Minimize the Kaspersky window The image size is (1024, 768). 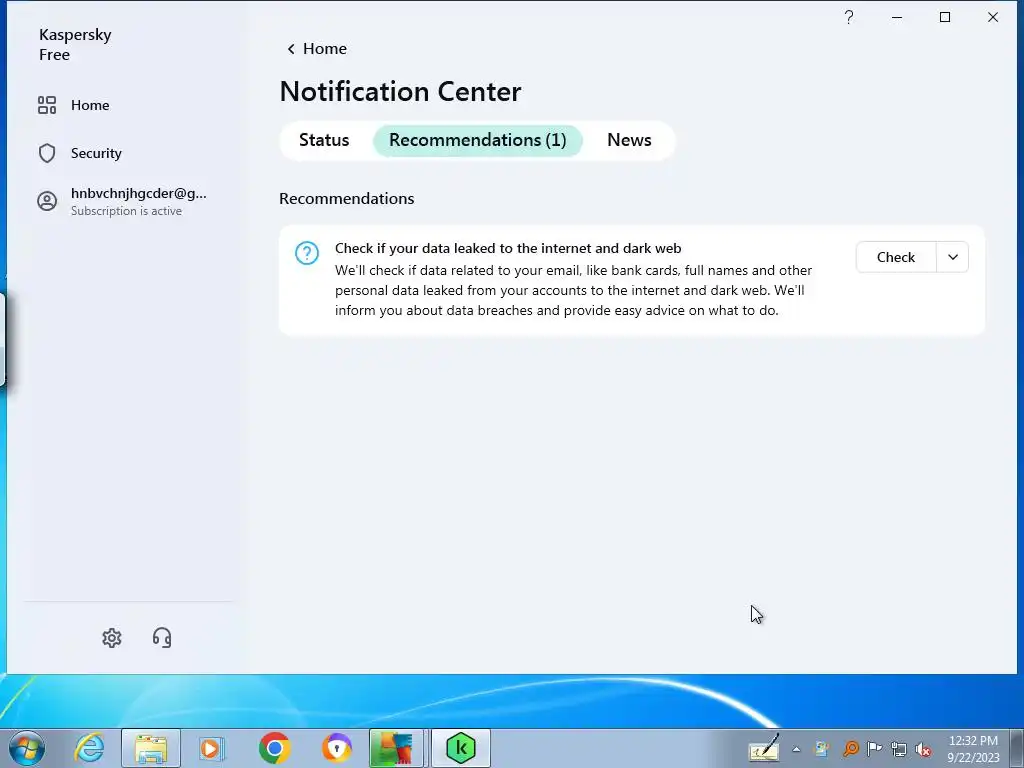tap(897, 18)
